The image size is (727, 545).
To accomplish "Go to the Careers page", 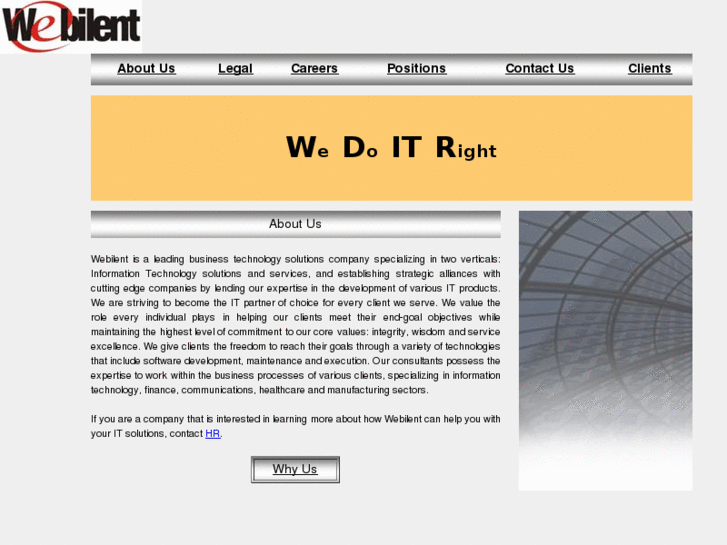I will click(314, 69).
